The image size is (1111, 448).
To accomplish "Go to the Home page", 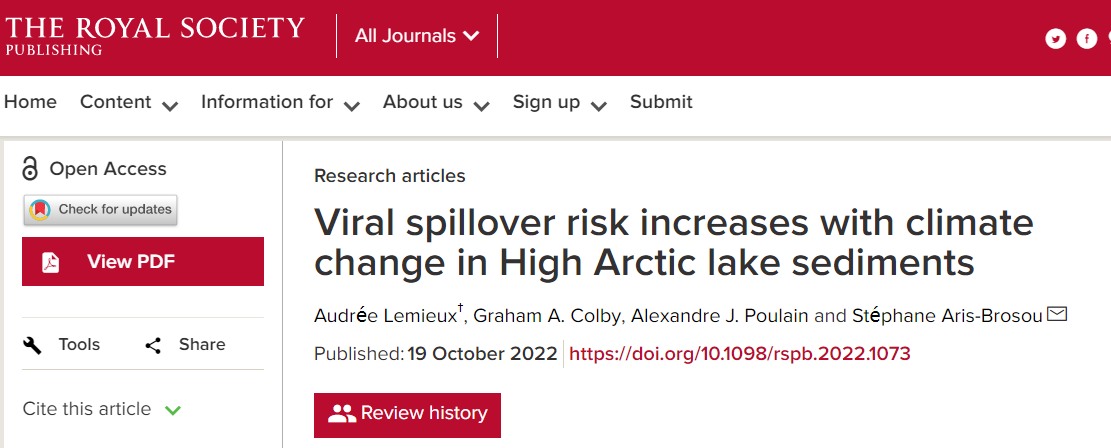I will [x=30, y=102].
